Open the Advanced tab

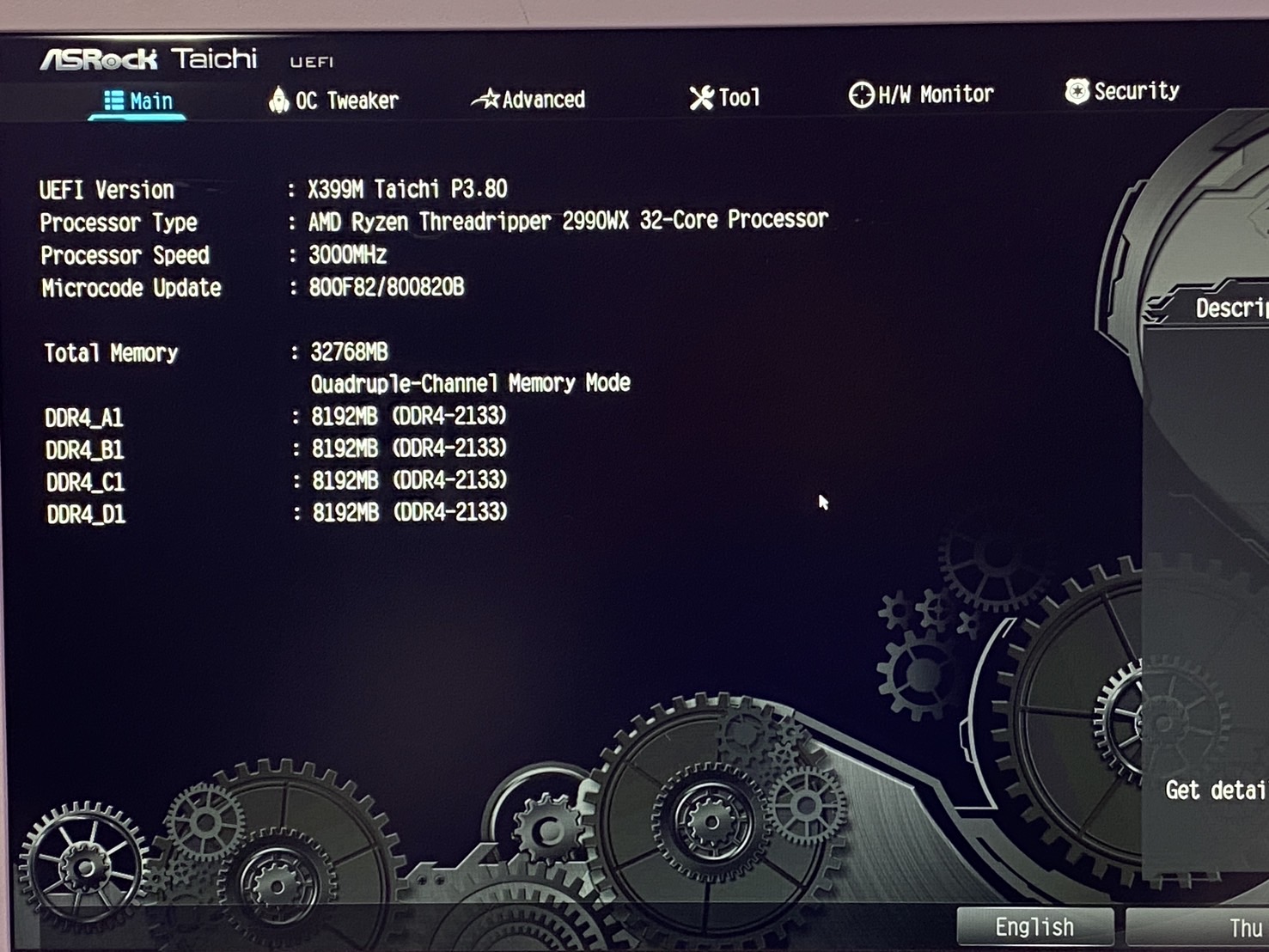pyautogui.click(x=528, y=100)
